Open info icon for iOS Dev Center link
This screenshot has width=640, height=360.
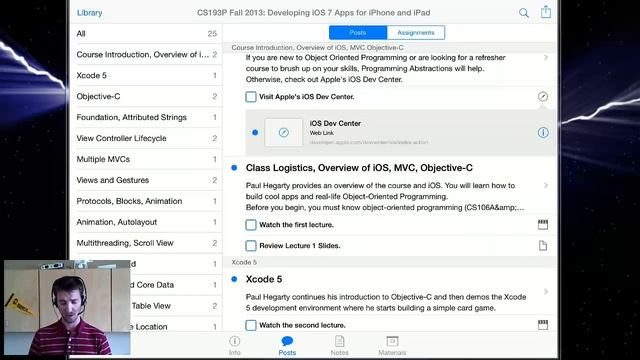[x=543, y=133]
